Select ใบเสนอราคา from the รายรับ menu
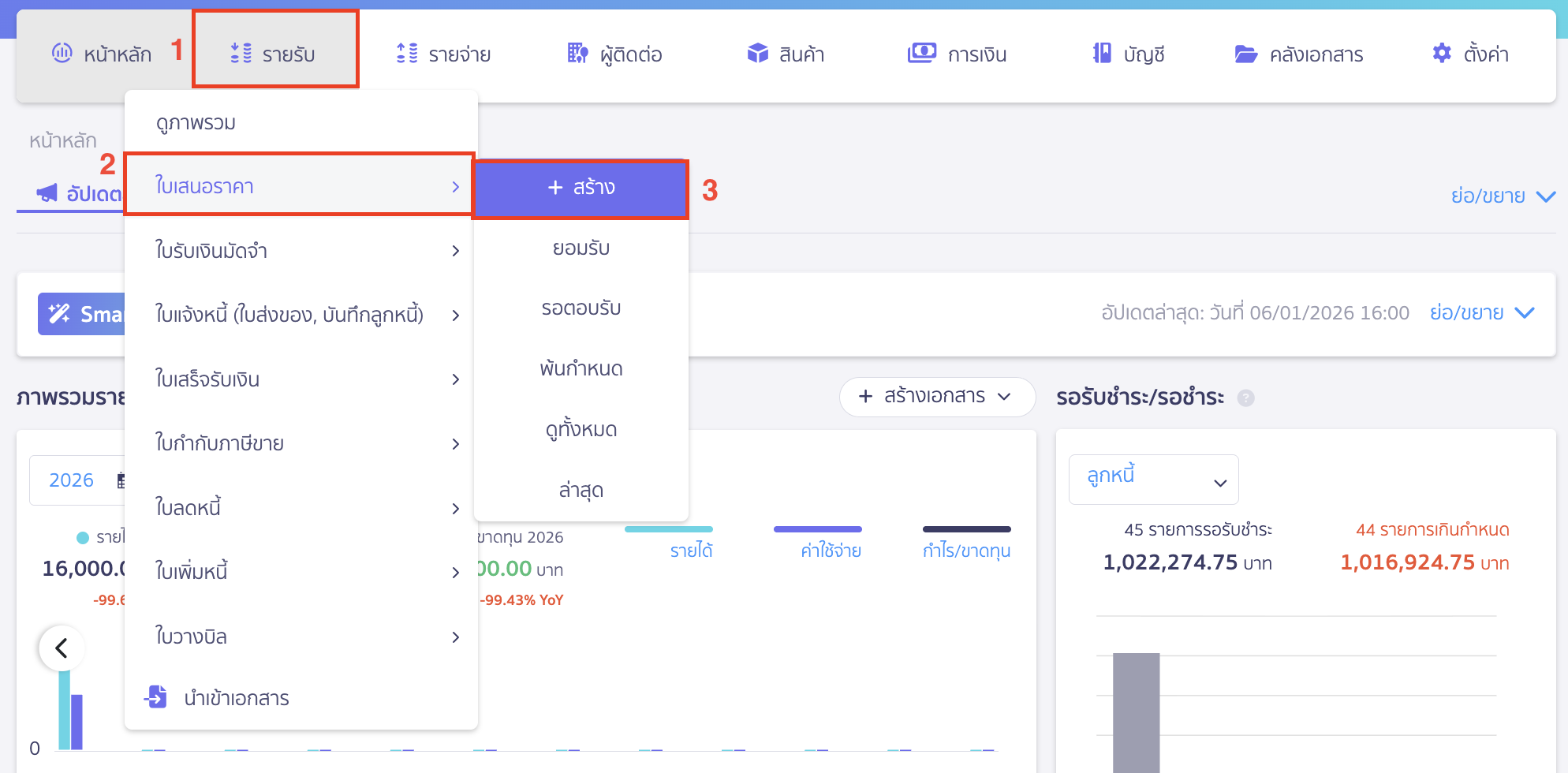1568x773 pixels. point(203,186)
